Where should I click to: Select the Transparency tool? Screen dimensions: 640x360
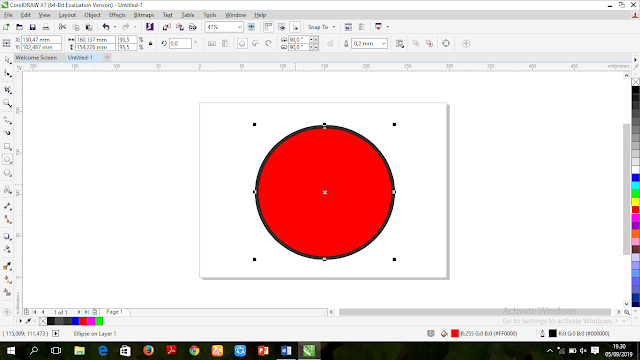coord(7,249)
